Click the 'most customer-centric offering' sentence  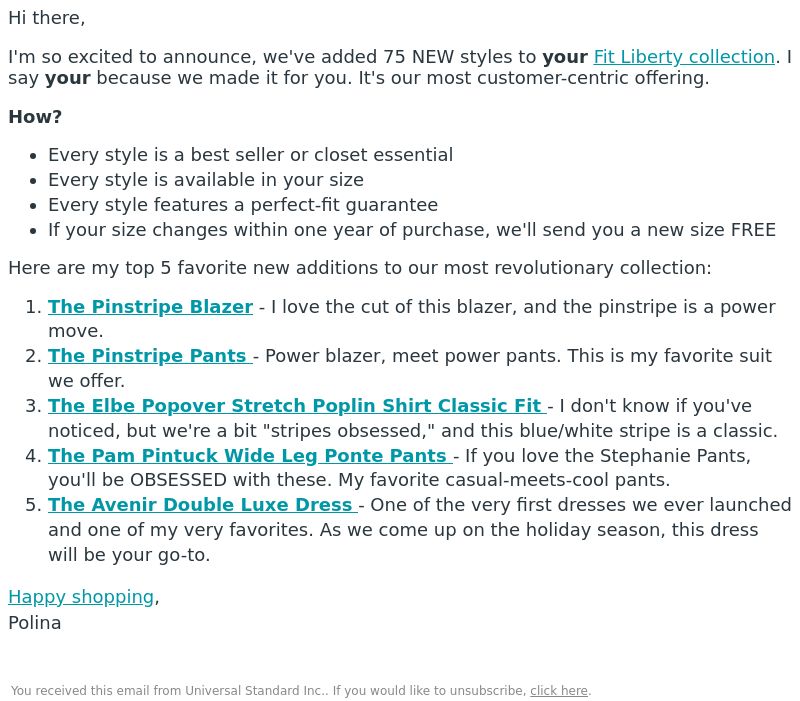[534, 78]
